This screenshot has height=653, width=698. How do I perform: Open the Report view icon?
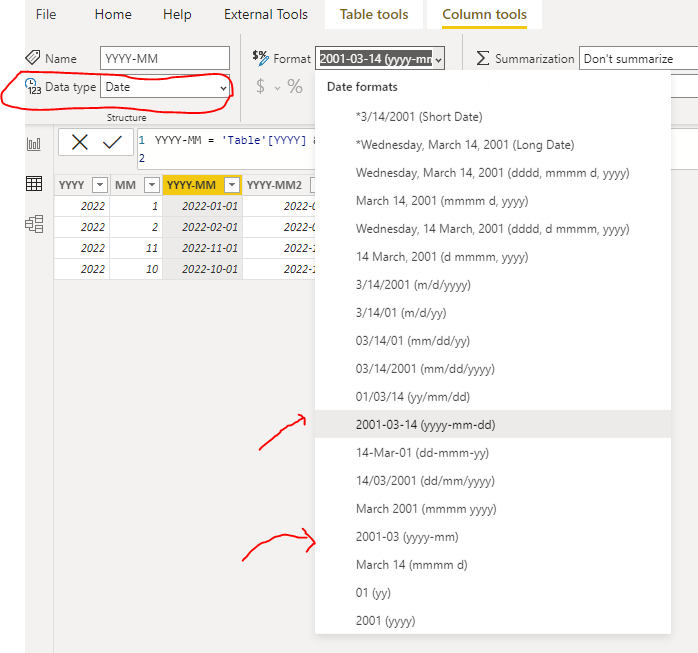34,144
